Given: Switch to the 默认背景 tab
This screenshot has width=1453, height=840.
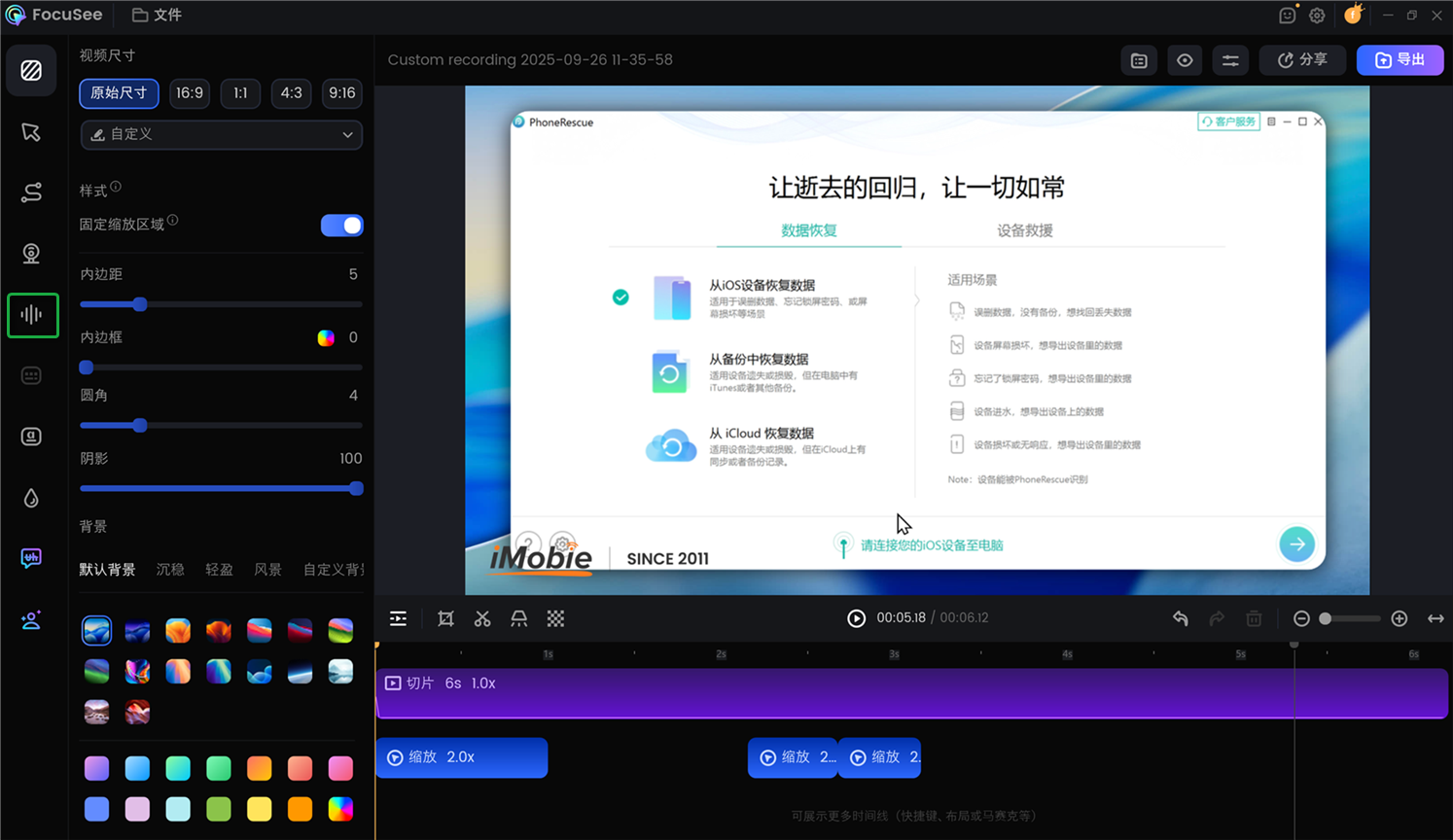Looking at the screenshot, I should [107, 570].
